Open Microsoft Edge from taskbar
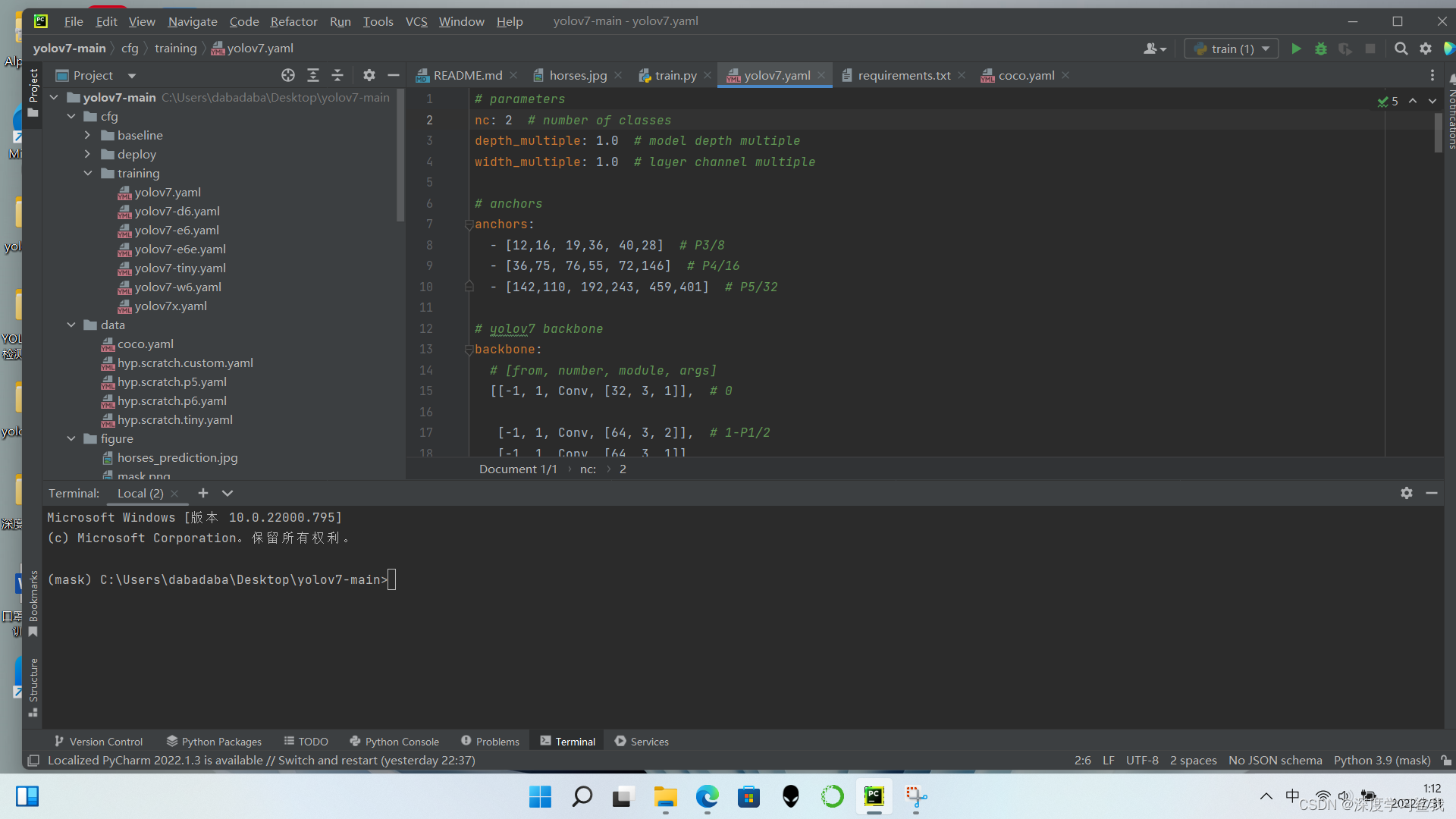Image resolution: width=1456 pixels, height=819 pixels. point(707,796)
